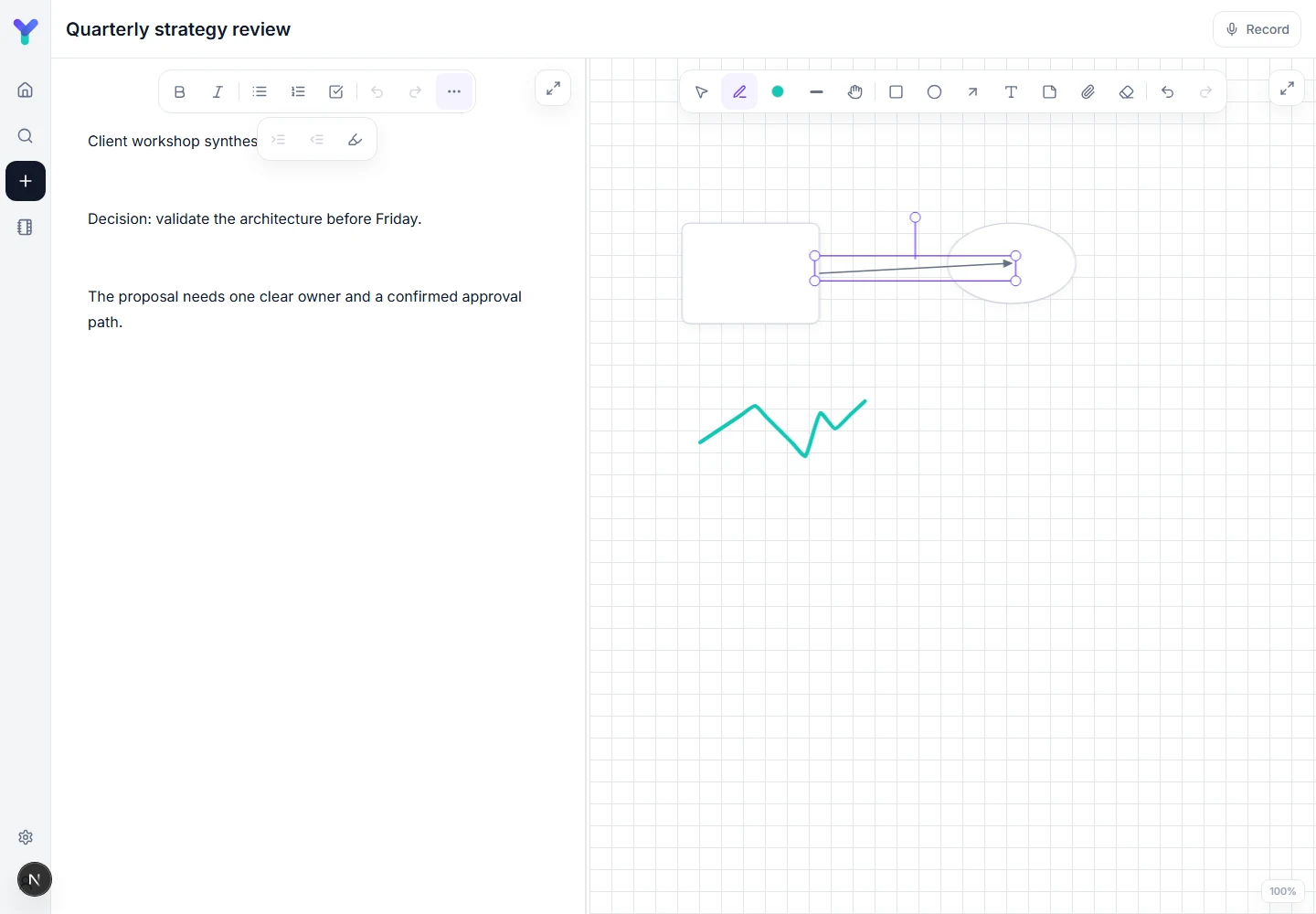Open Search from the sidebar
This screenshot has width=1316, height=914.
click(x=26, y=135)
